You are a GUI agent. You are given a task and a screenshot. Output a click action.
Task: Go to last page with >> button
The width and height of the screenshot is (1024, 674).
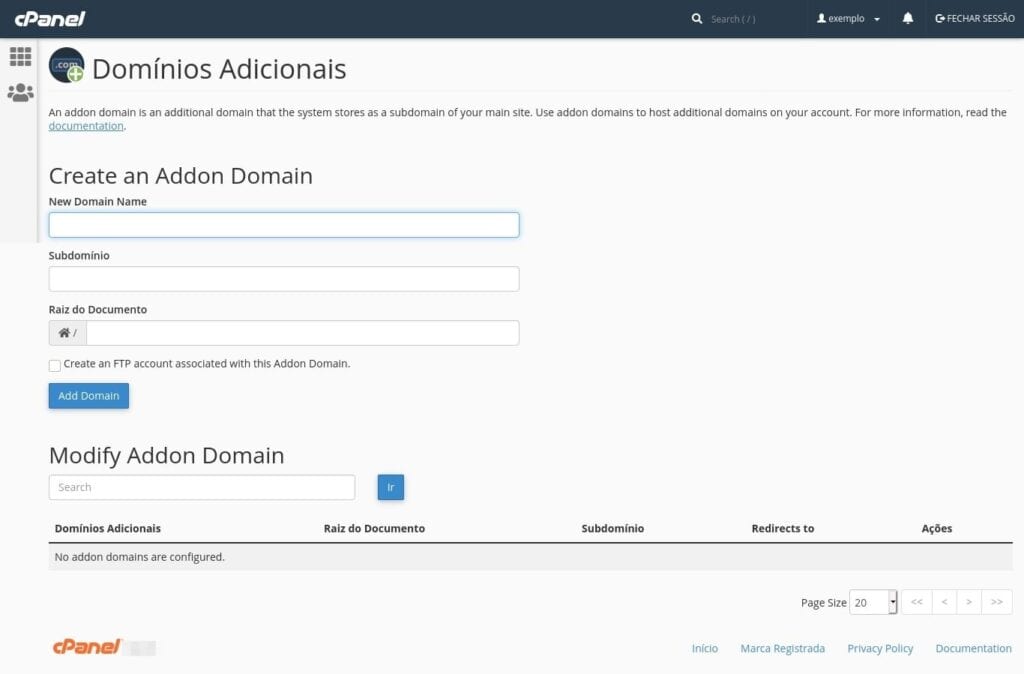(997, 602)
